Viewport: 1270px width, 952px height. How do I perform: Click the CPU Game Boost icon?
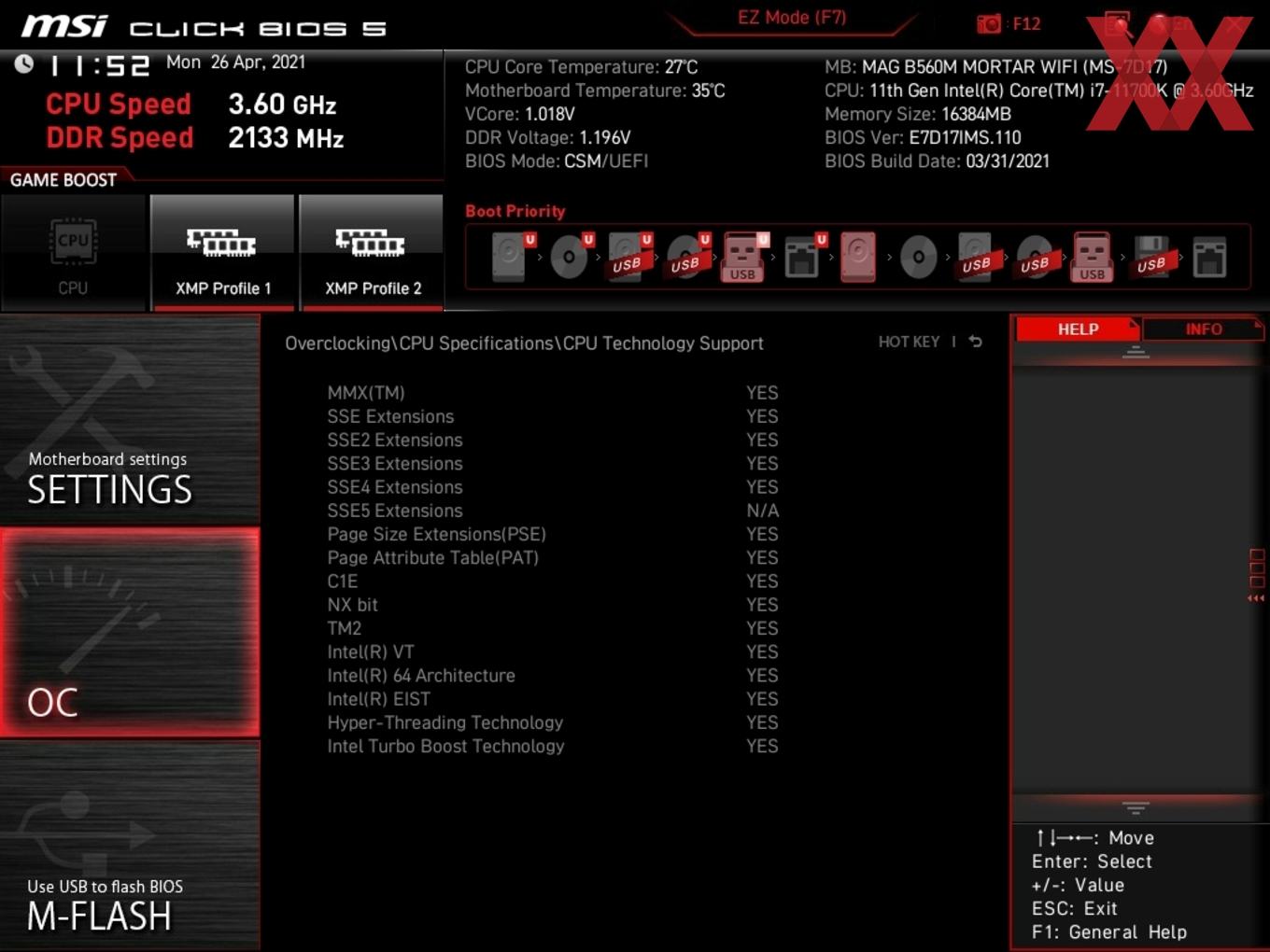tap(73, 252)
